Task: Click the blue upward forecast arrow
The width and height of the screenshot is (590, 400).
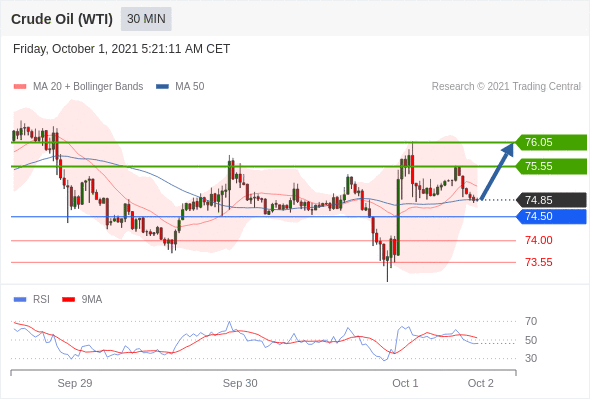Action: [x=497, y=171]
